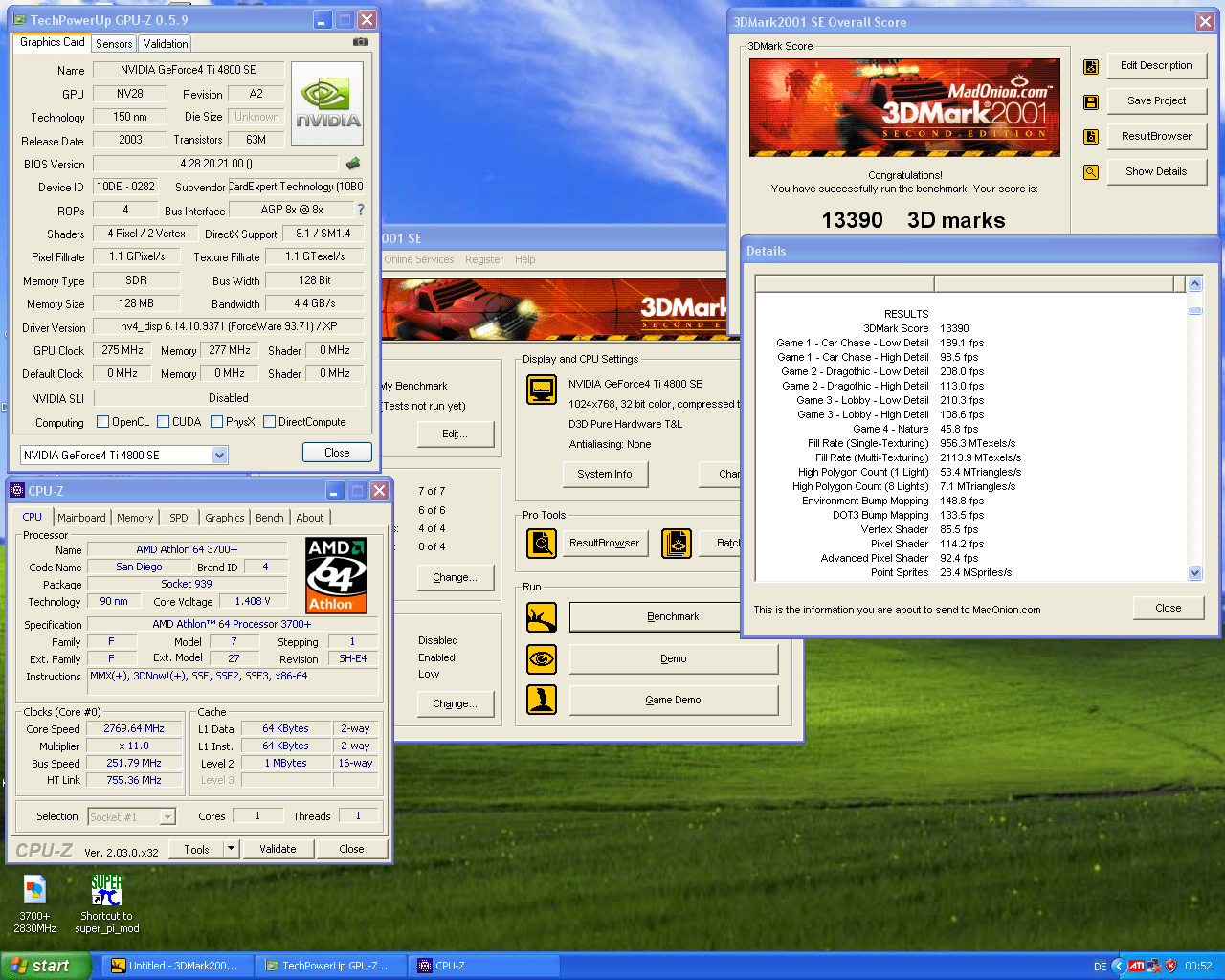Click the TechPowerUp GPU-Z taskbar button
The height and width of the screenshot is (980, 1225).
pyautogui.click(x=331, y=966)
